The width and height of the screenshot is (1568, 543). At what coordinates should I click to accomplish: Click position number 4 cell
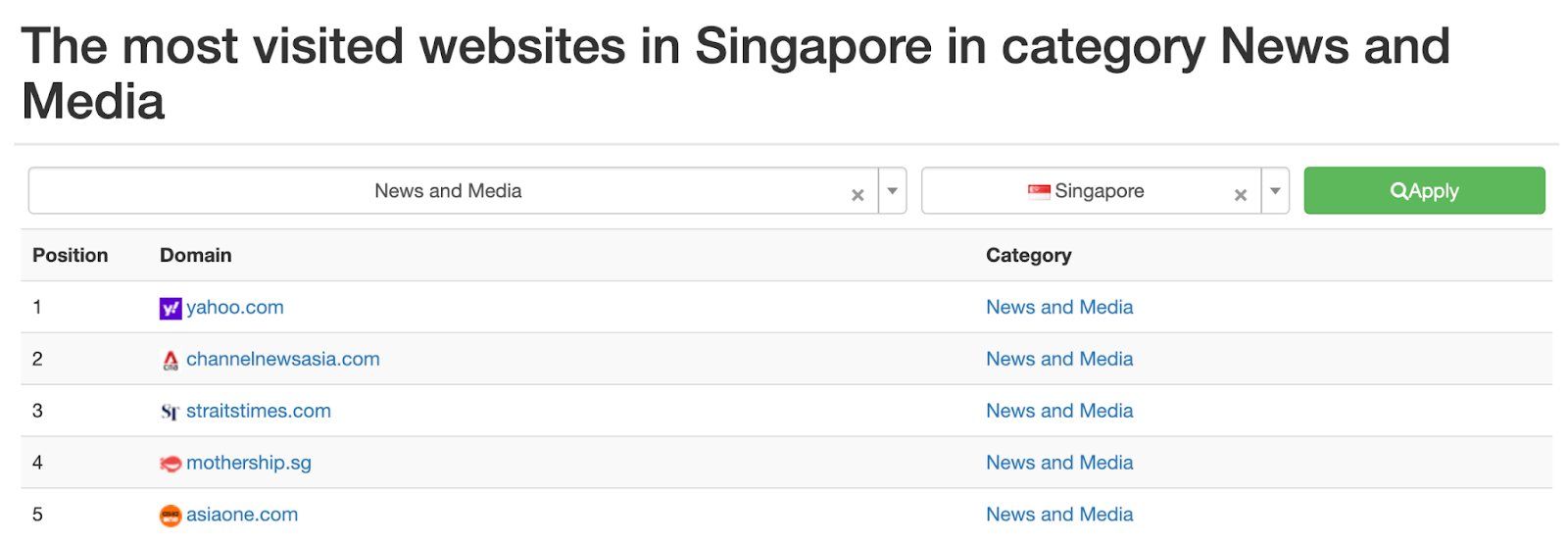tap(37, 463)
